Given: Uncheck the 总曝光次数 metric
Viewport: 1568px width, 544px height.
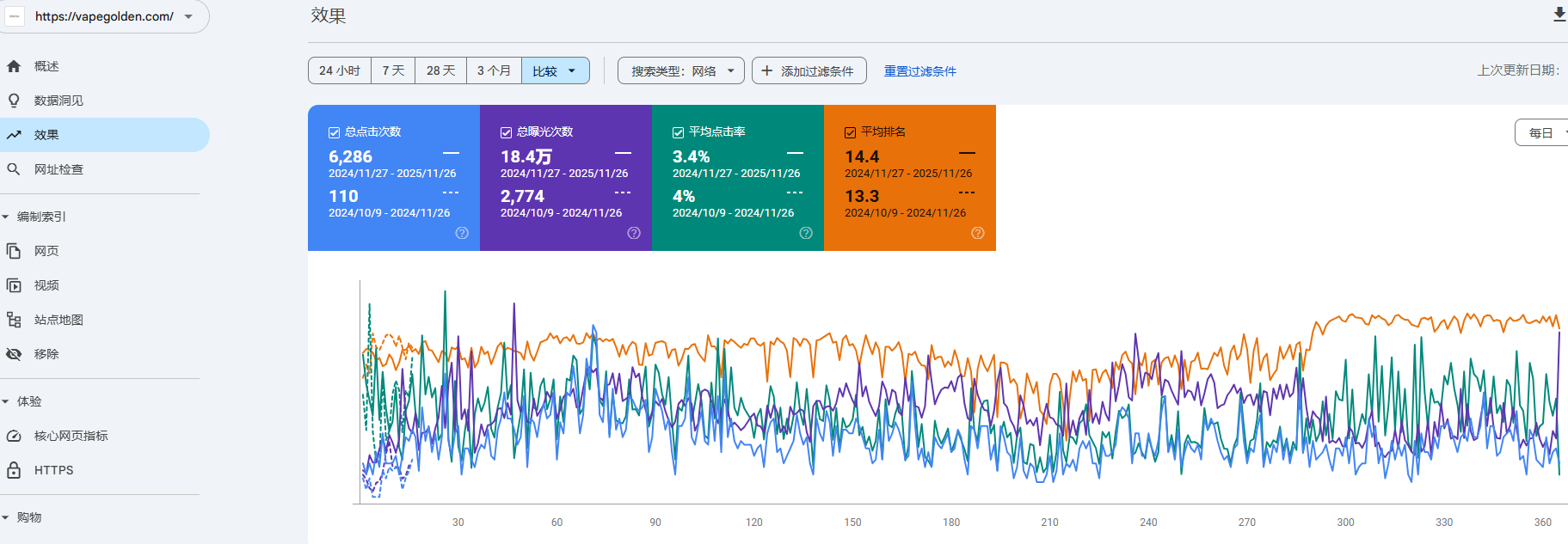Looking at the screenshot, I should [x=507, y=132].
